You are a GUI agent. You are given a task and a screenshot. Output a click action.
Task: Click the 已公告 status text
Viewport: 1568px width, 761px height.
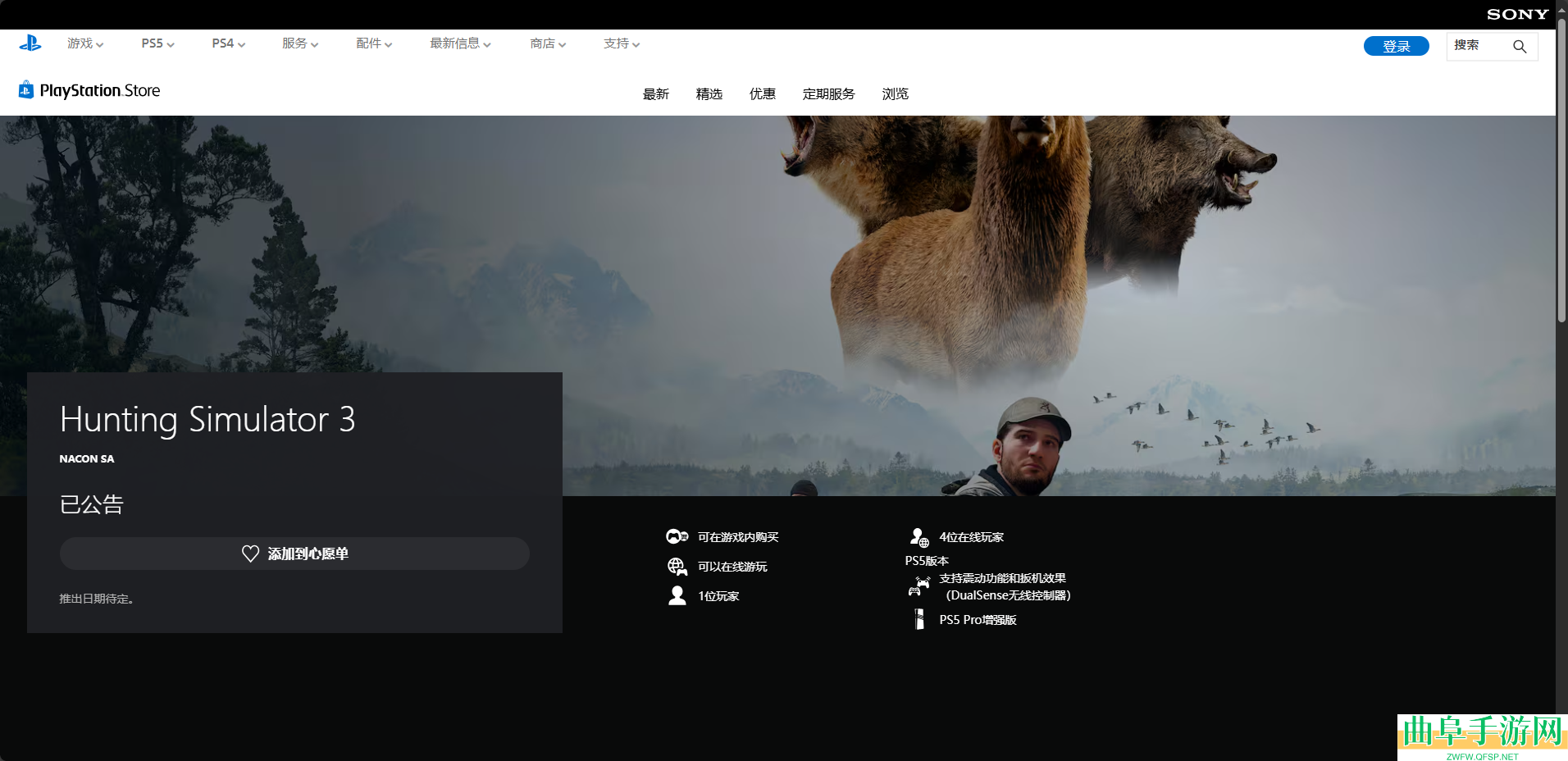click(x=91, y=504)
